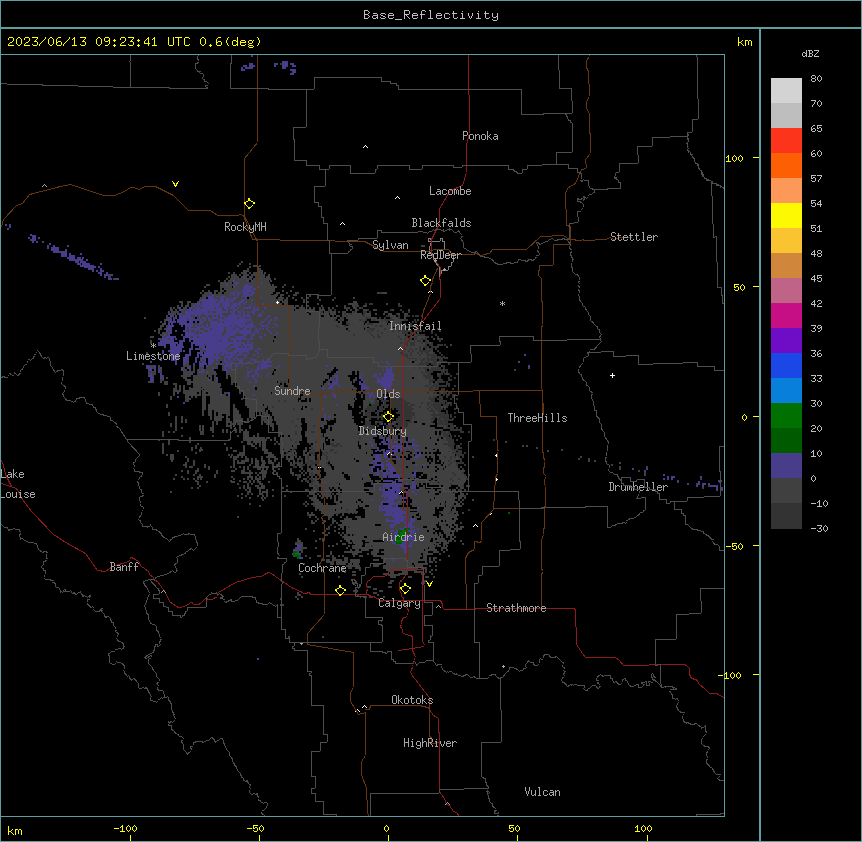Click the Calgary city label

pos(399,603)
